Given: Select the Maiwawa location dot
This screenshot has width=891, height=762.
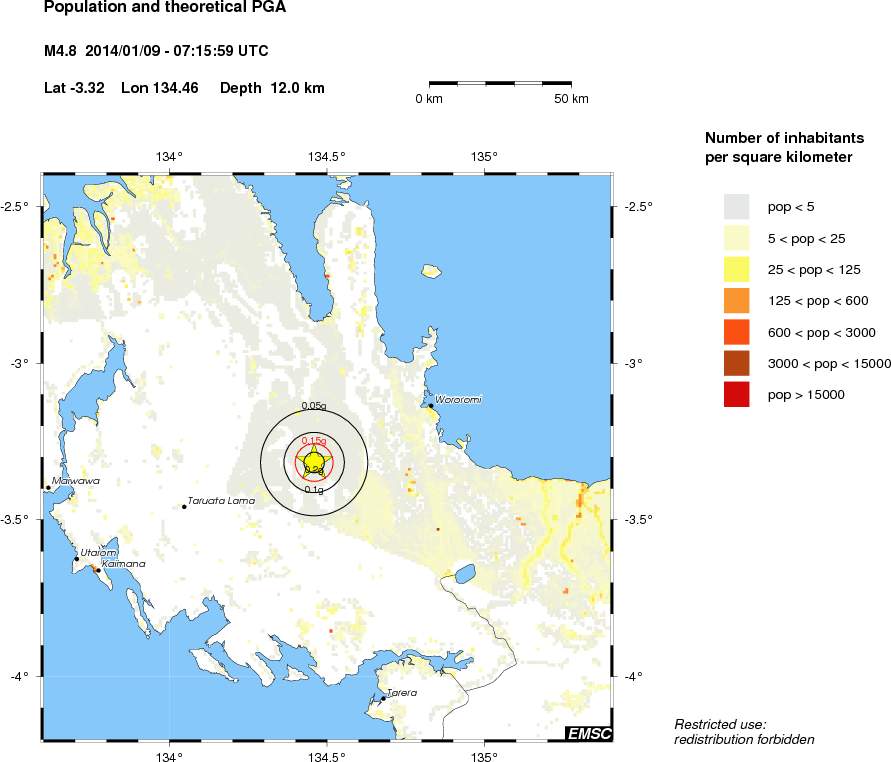Looking at the screenshot, I should (48, 487).
